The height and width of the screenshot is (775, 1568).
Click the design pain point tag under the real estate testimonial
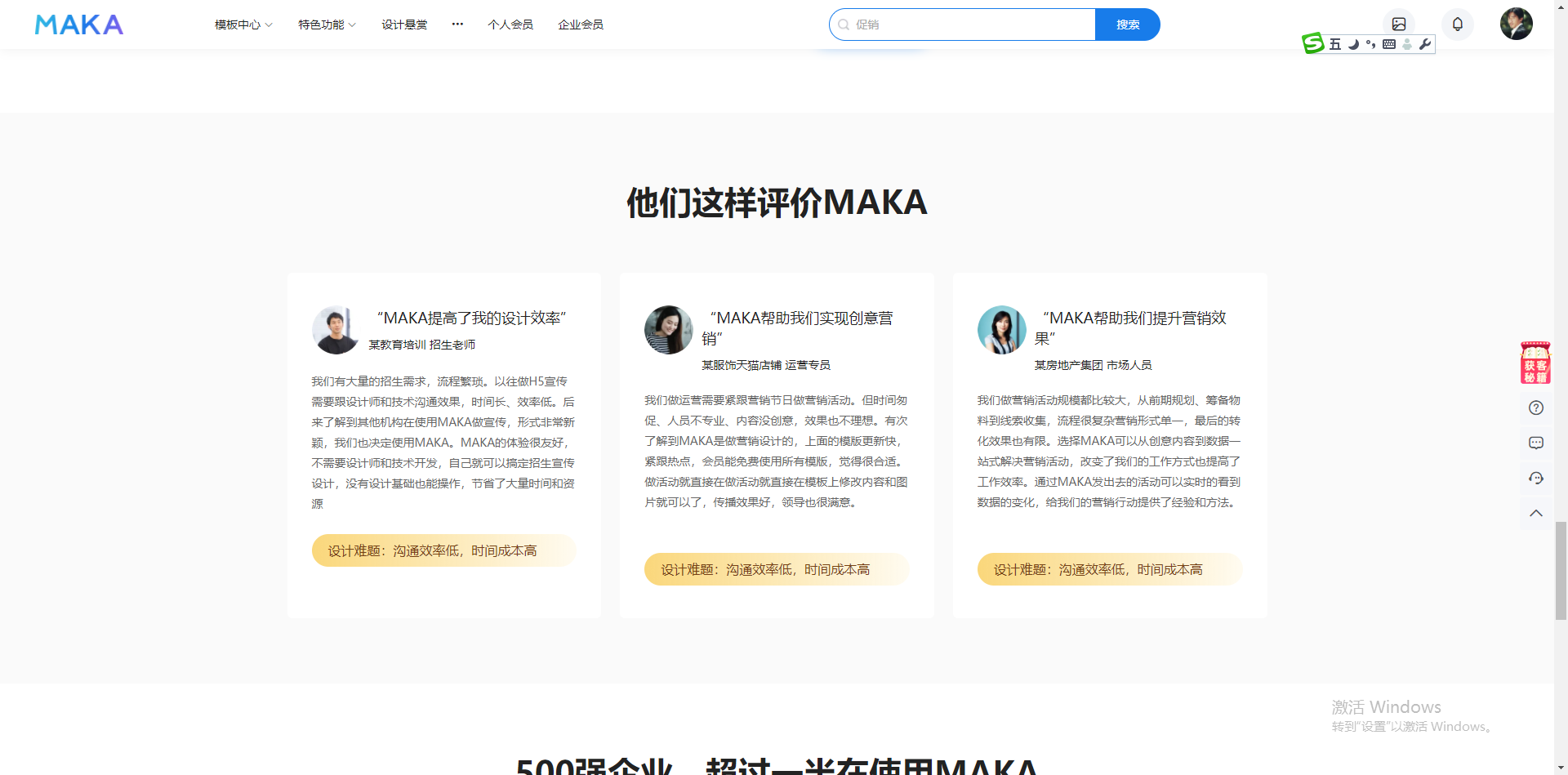point(1110,569)
